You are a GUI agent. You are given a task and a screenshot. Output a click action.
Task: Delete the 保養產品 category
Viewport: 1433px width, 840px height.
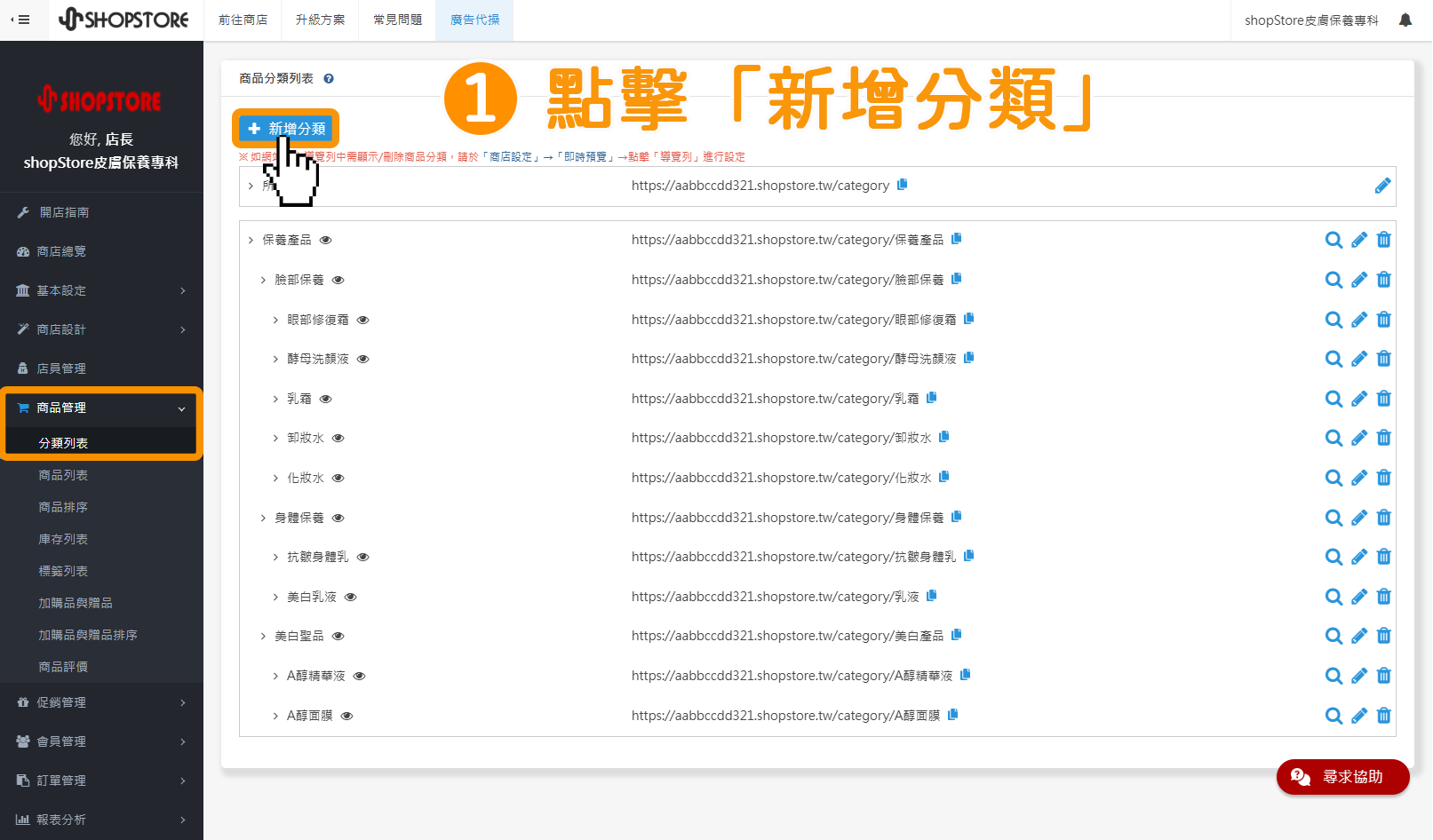click(1383, 240)
